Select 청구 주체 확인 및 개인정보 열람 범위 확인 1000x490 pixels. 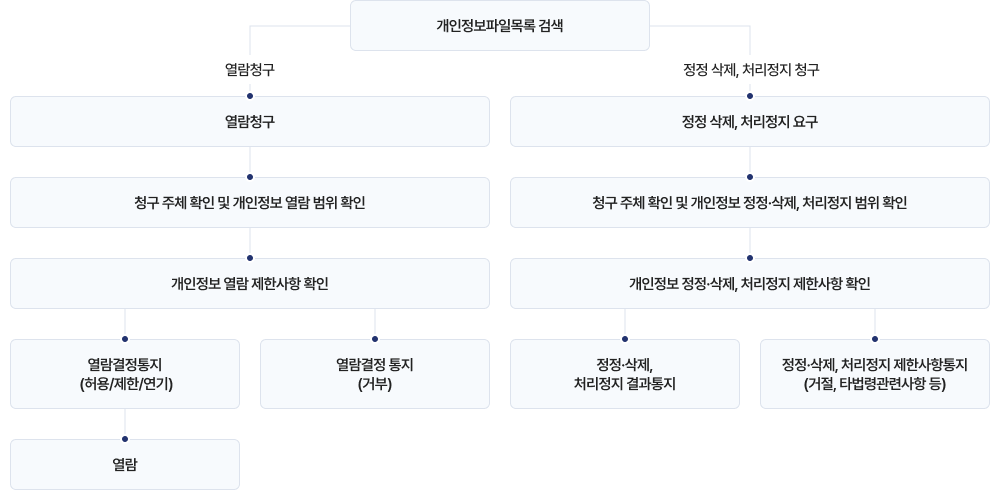(x=250, y=202)
